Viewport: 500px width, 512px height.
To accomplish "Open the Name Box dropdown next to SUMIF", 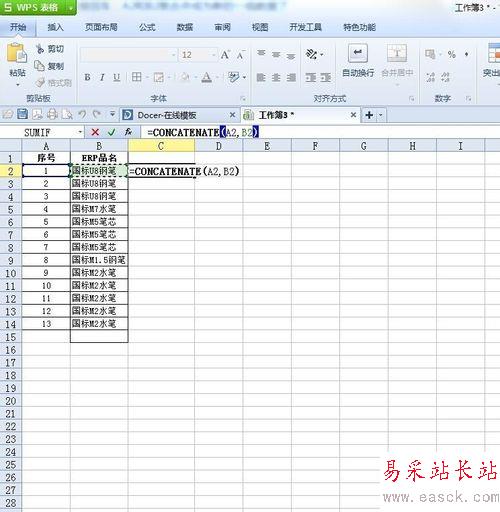I will tap(80, 132).
